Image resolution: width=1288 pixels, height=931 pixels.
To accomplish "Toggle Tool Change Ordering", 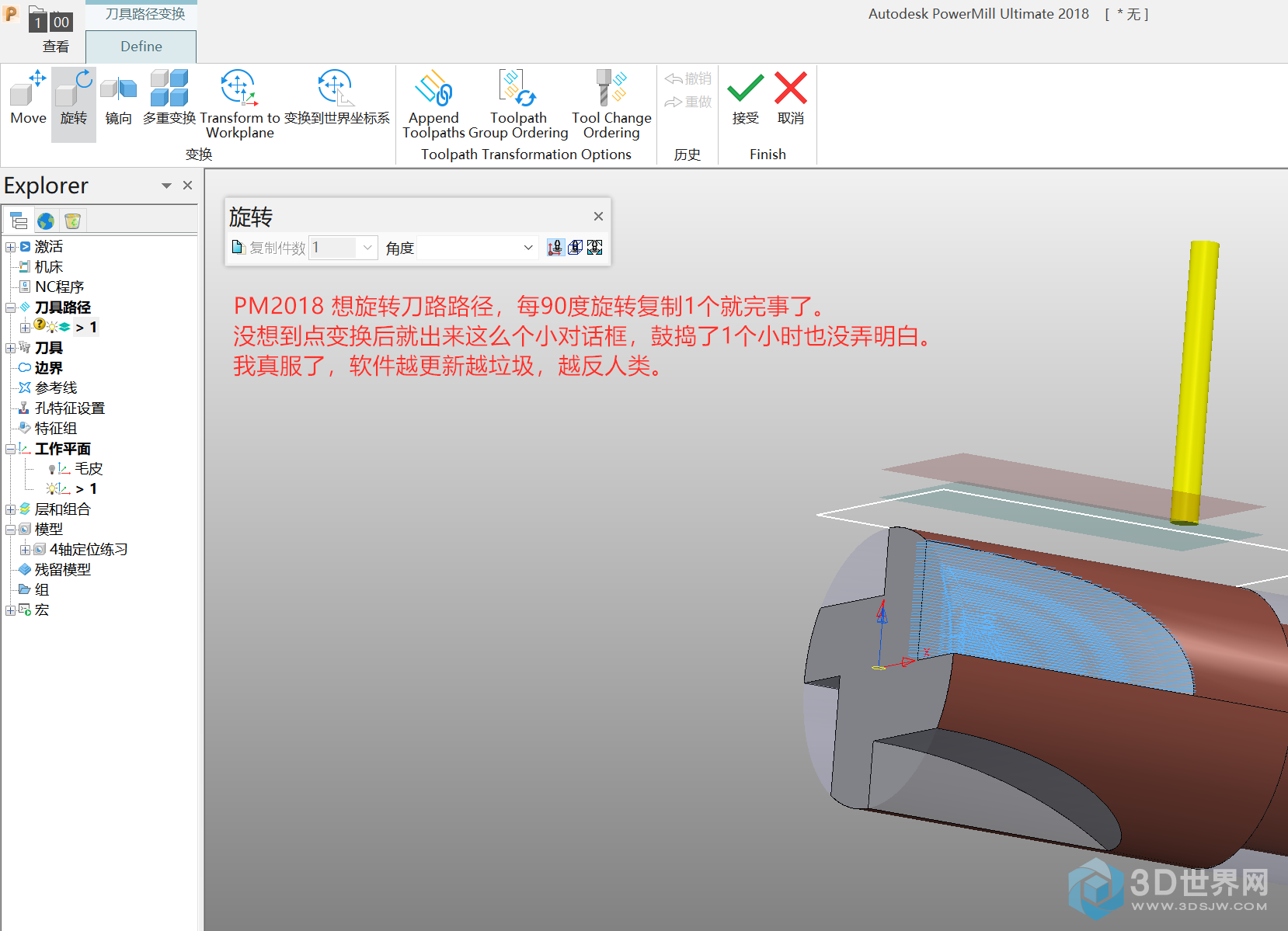I will pos(611,105).
